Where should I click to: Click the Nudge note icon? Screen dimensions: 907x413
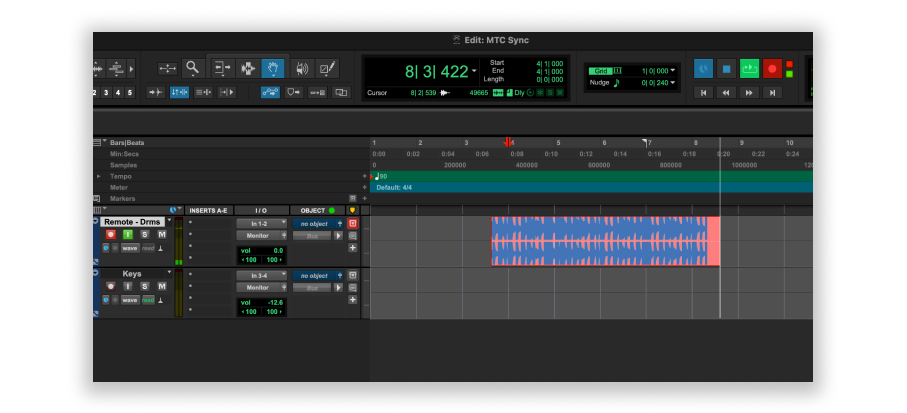tap(616, 83)
